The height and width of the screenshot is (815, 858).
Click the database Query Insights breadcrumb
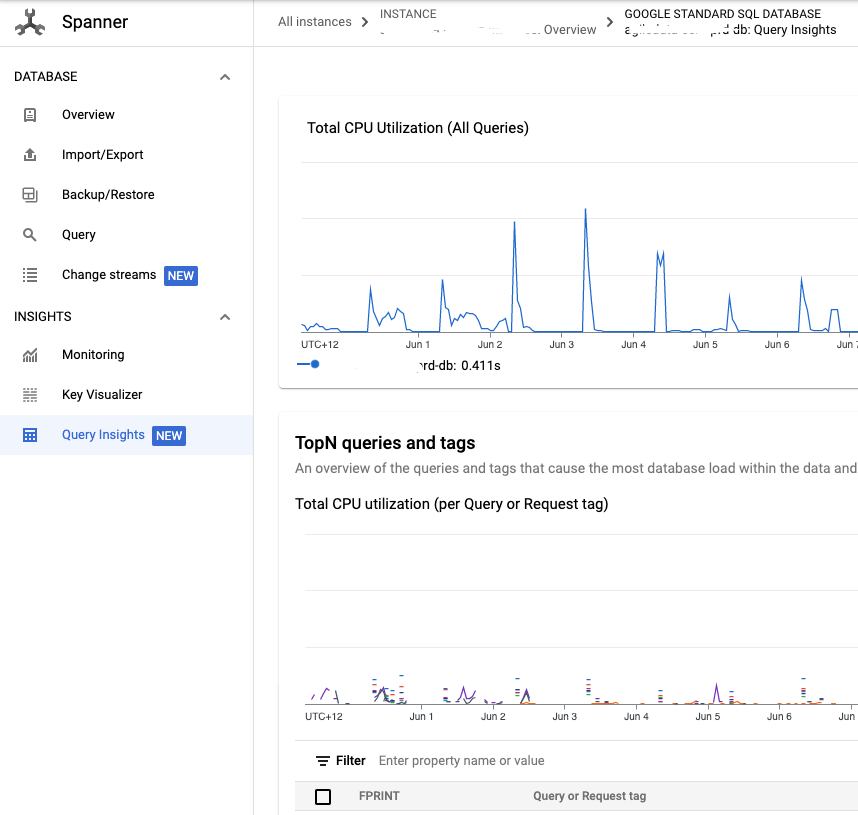tap(730, 30)
